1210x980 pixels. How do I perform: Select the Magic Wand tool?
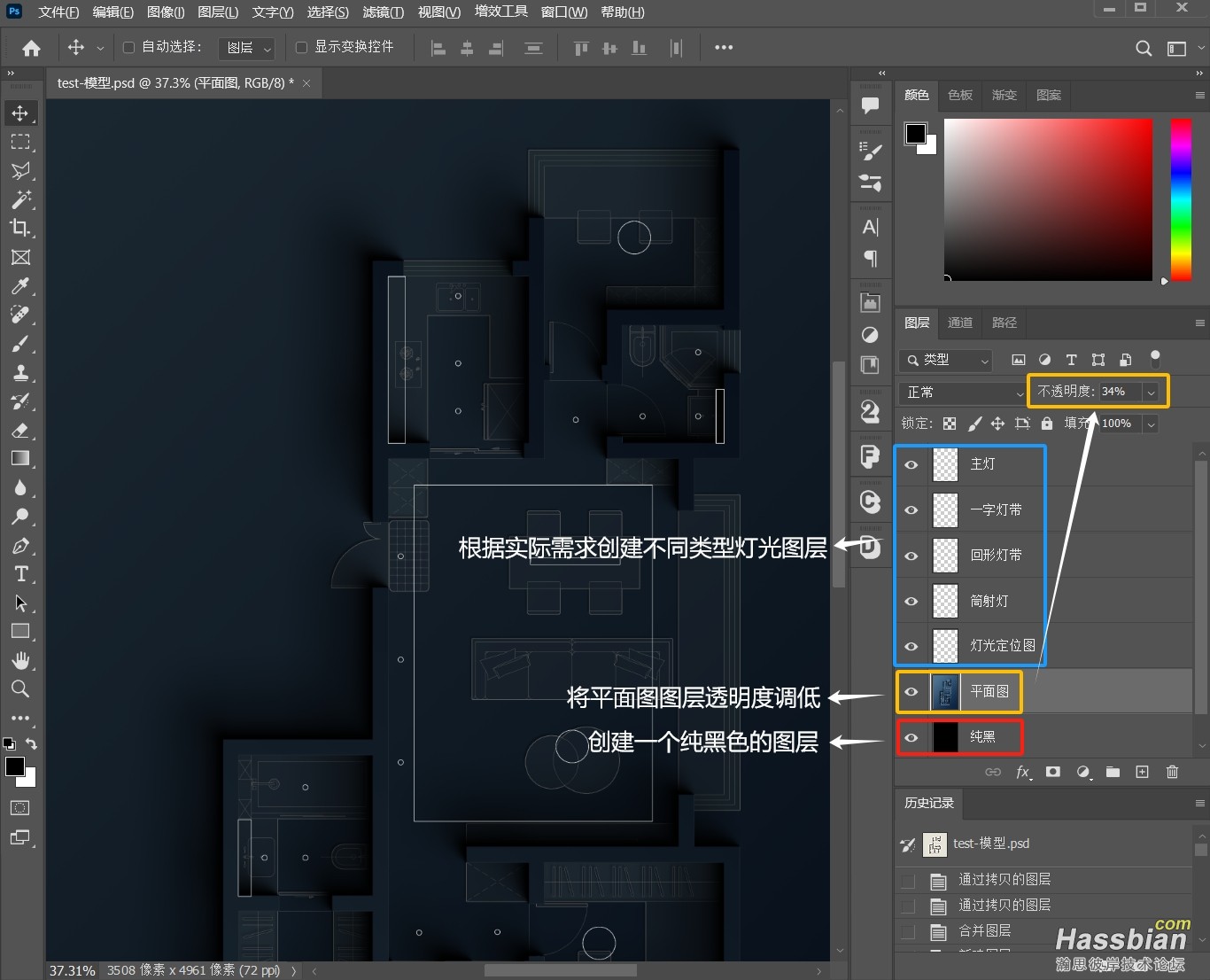(x=20, y=198)
